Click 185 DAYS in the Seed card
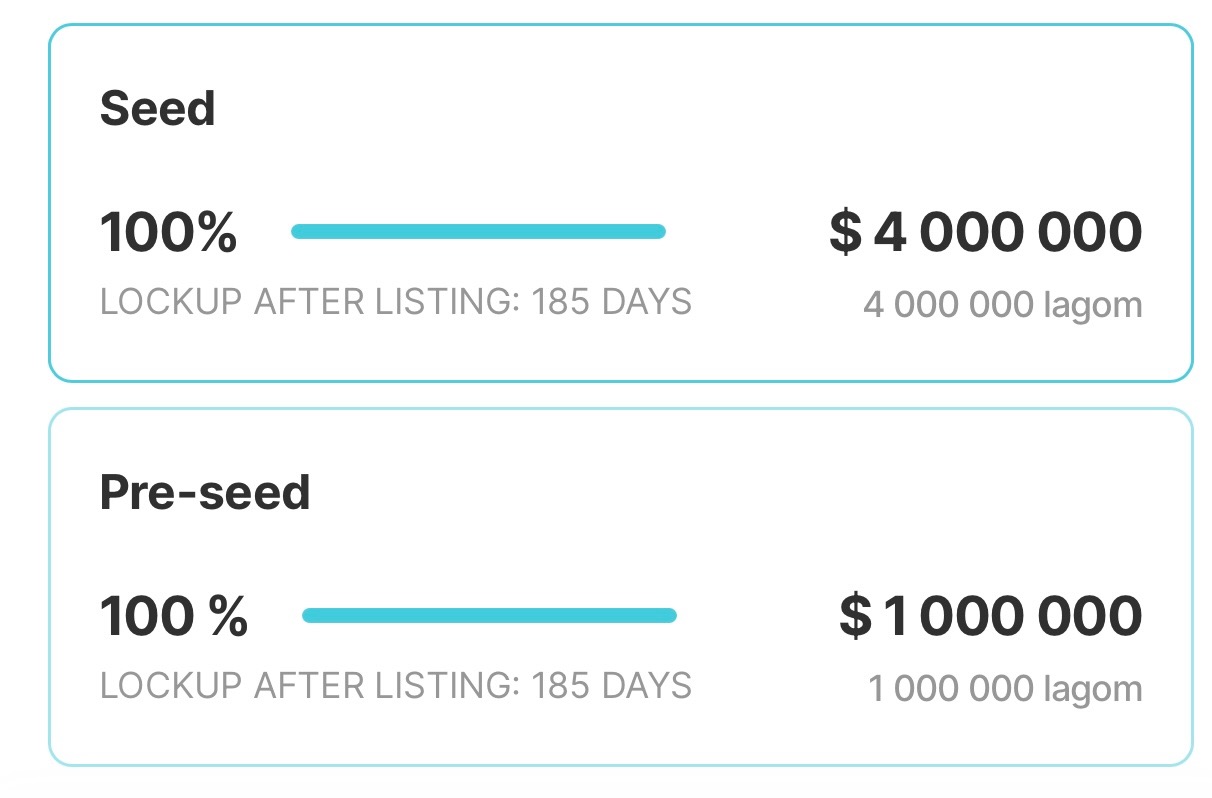This screenshot has width=1212, height=798. [x=611, y=302]
